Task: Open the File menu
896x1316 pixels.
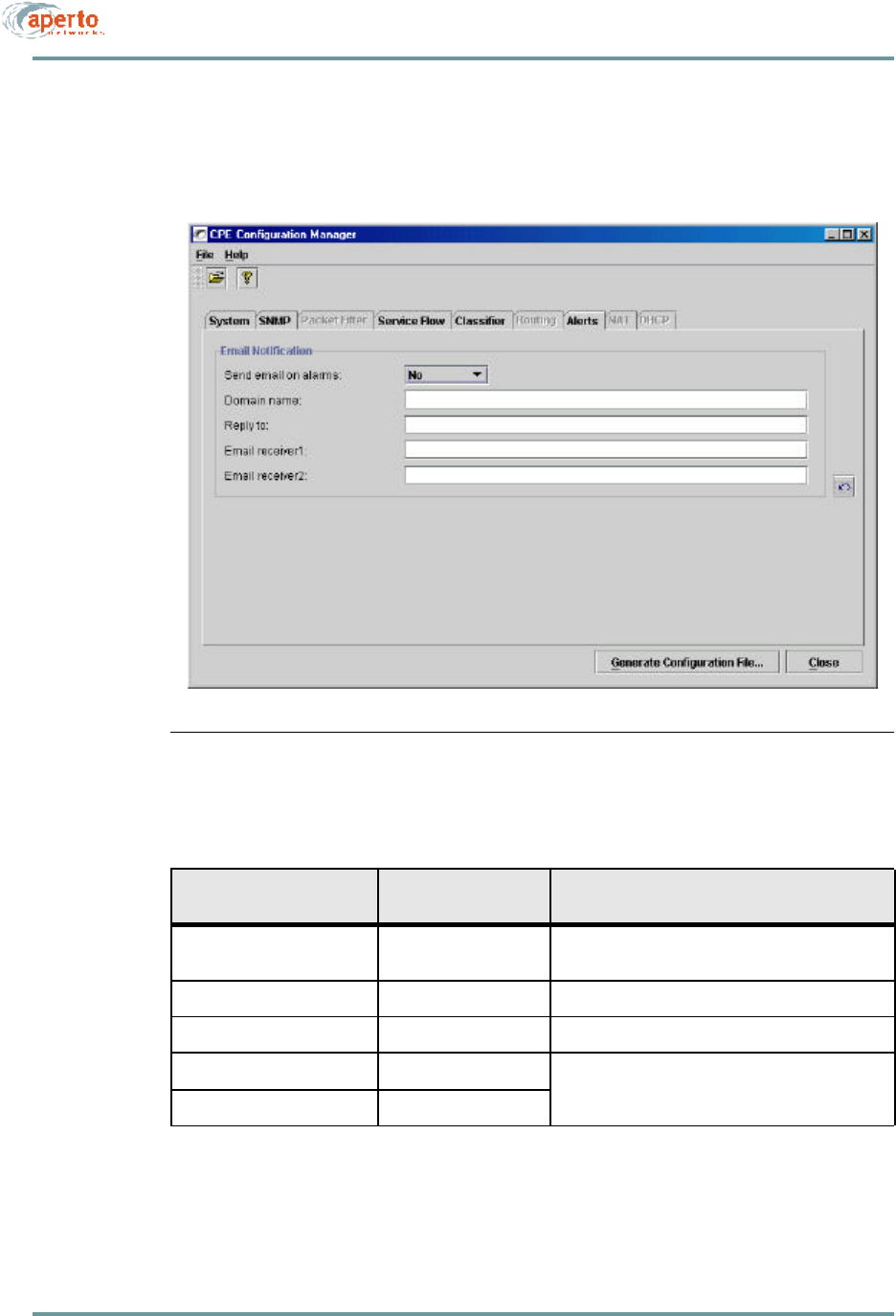Action: click(205, 255)
